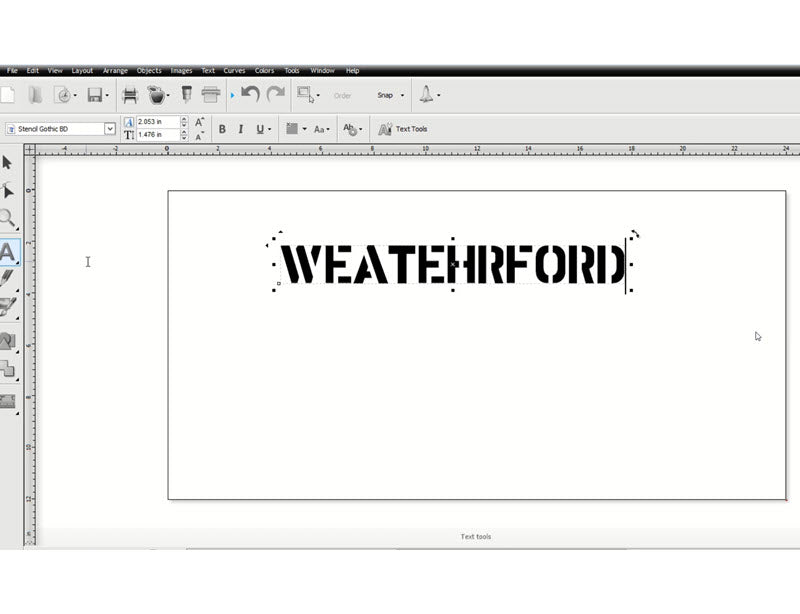Click the Save floppy disk icon
The image size is (800, 614).
click(x=95, y=95)
